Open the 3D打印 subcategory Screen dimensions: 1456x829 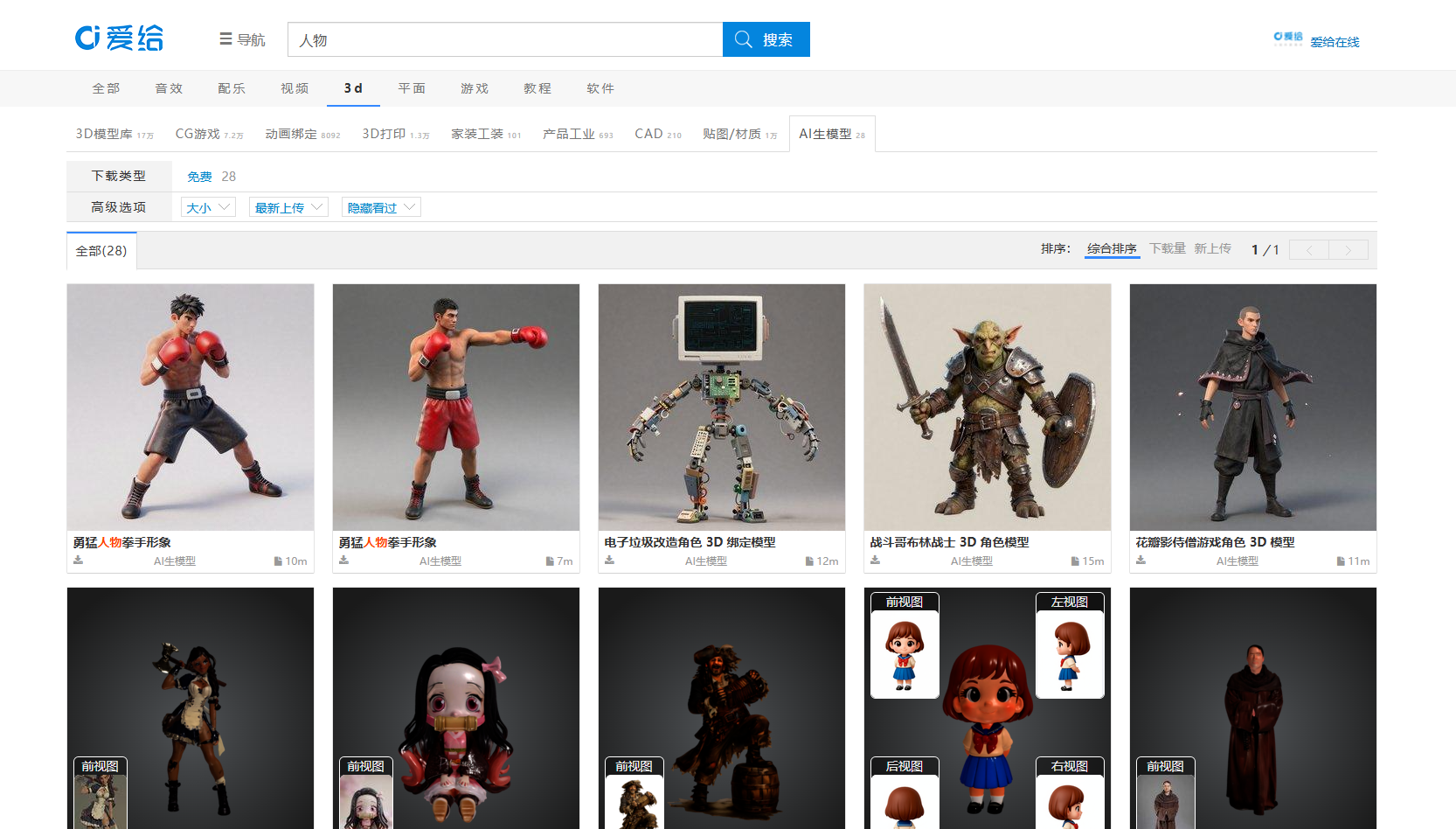[x=396, y=134]
